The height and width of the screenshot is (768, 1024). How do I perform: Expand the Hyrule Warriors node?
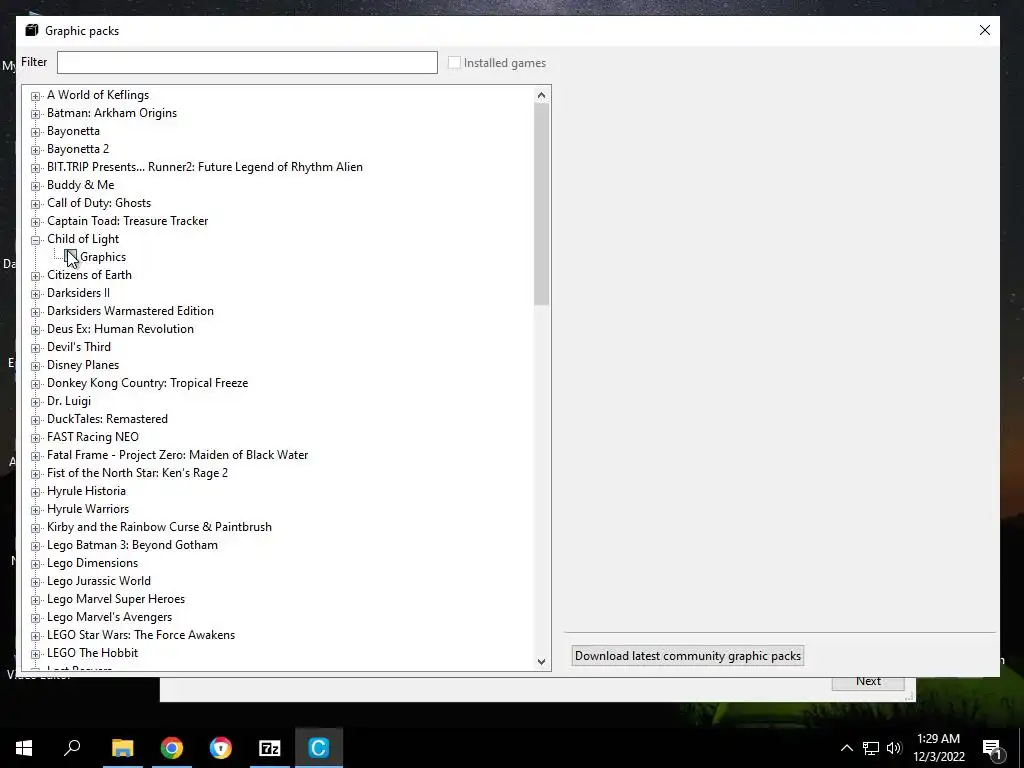pyautogui.click(x=35, y=509)
